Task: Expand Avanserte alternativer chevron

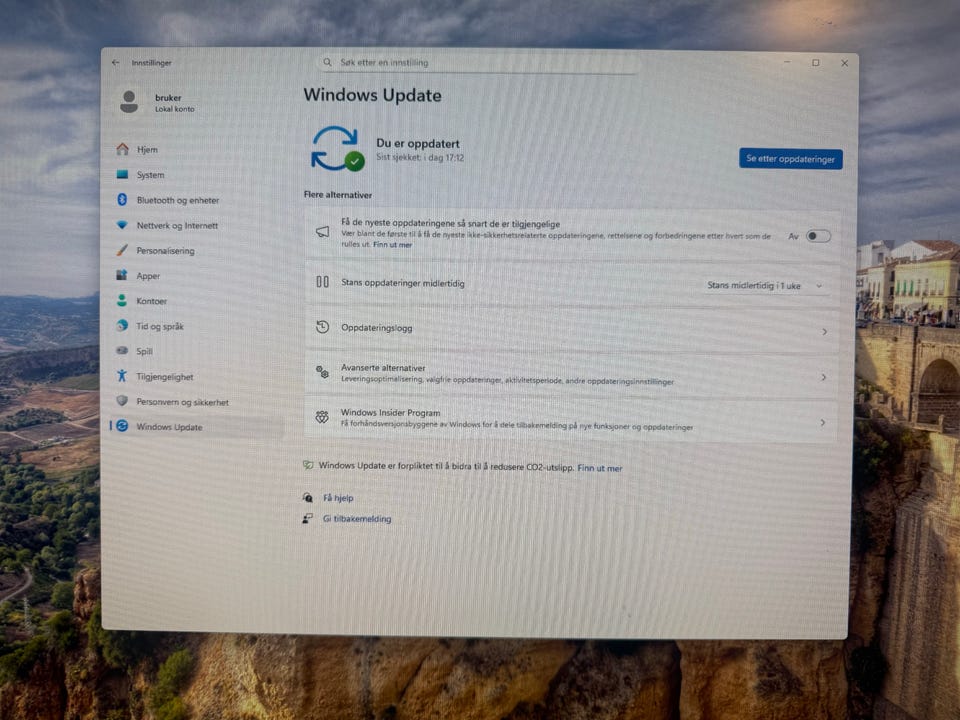Action: 823,377
